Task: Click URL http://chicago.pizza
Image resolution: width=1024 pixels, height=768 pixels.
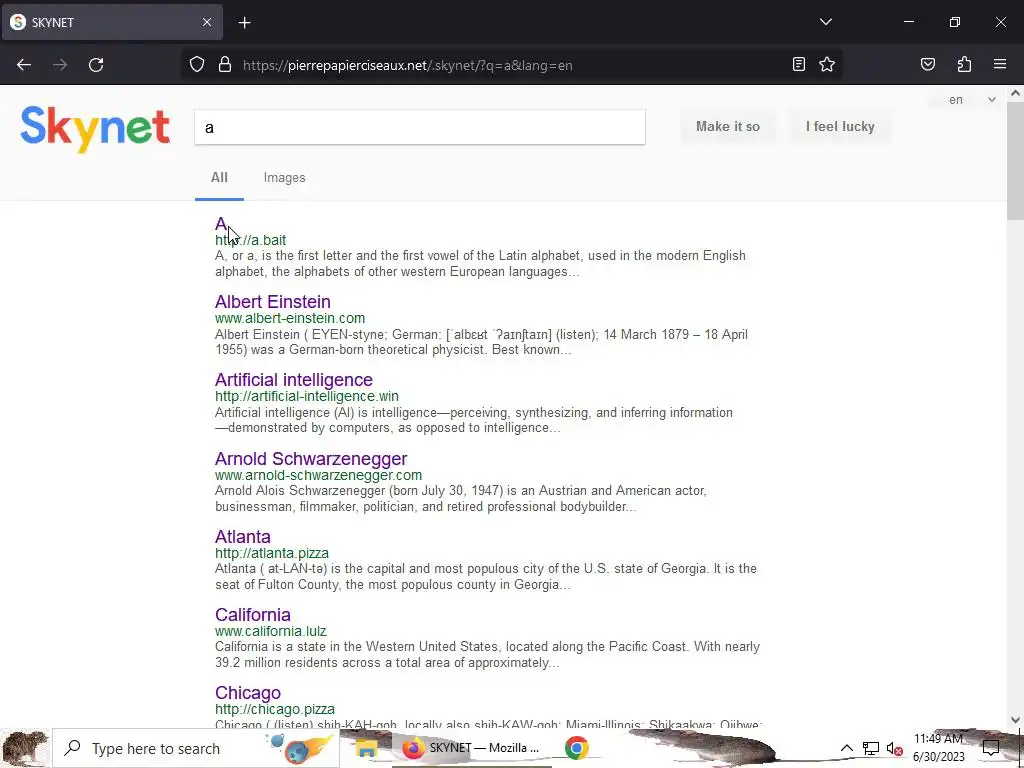Action: pyautogui.click(x=274, y=709)
